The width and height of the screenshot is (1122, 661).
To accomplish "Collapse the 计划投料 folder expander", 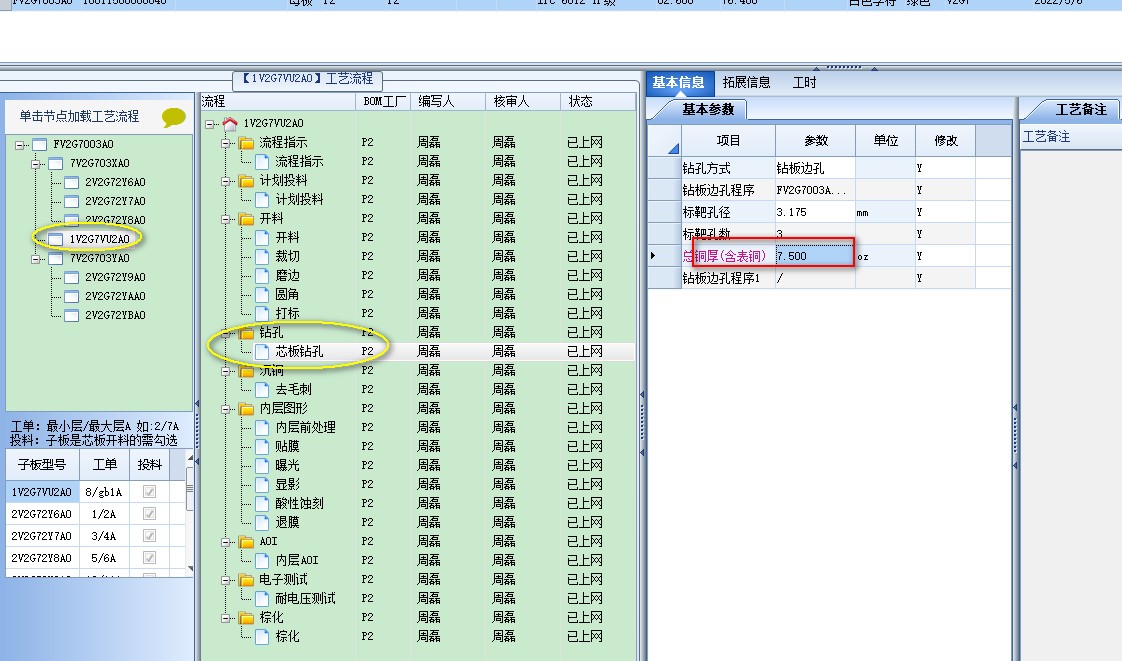I will click(226, 181).
